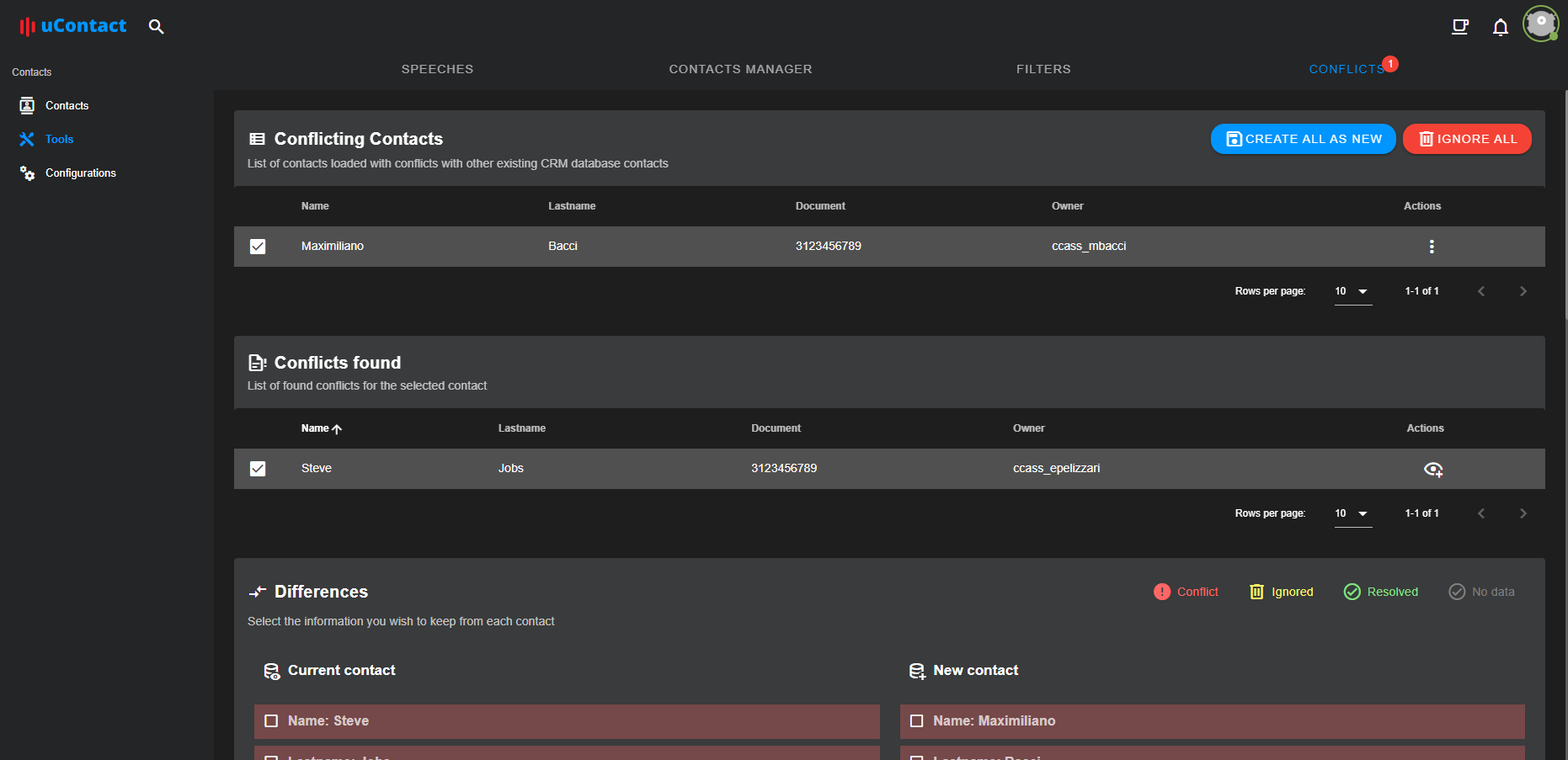This screenshot has width=1568, height=760.
Task: Click document 3123456789 in Steve row
Action: click(784, 469)
